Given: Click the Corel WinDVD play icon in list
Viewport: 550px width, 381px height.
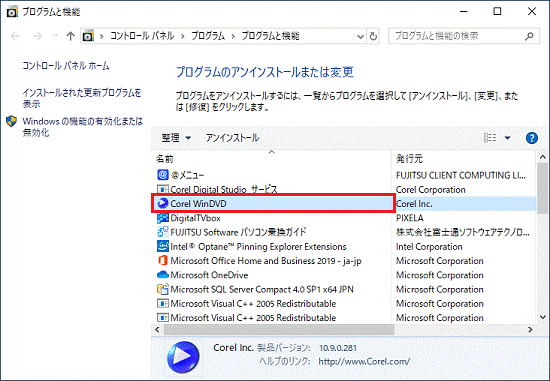Looking at the screenshot, I should click(x=163, y=203).
